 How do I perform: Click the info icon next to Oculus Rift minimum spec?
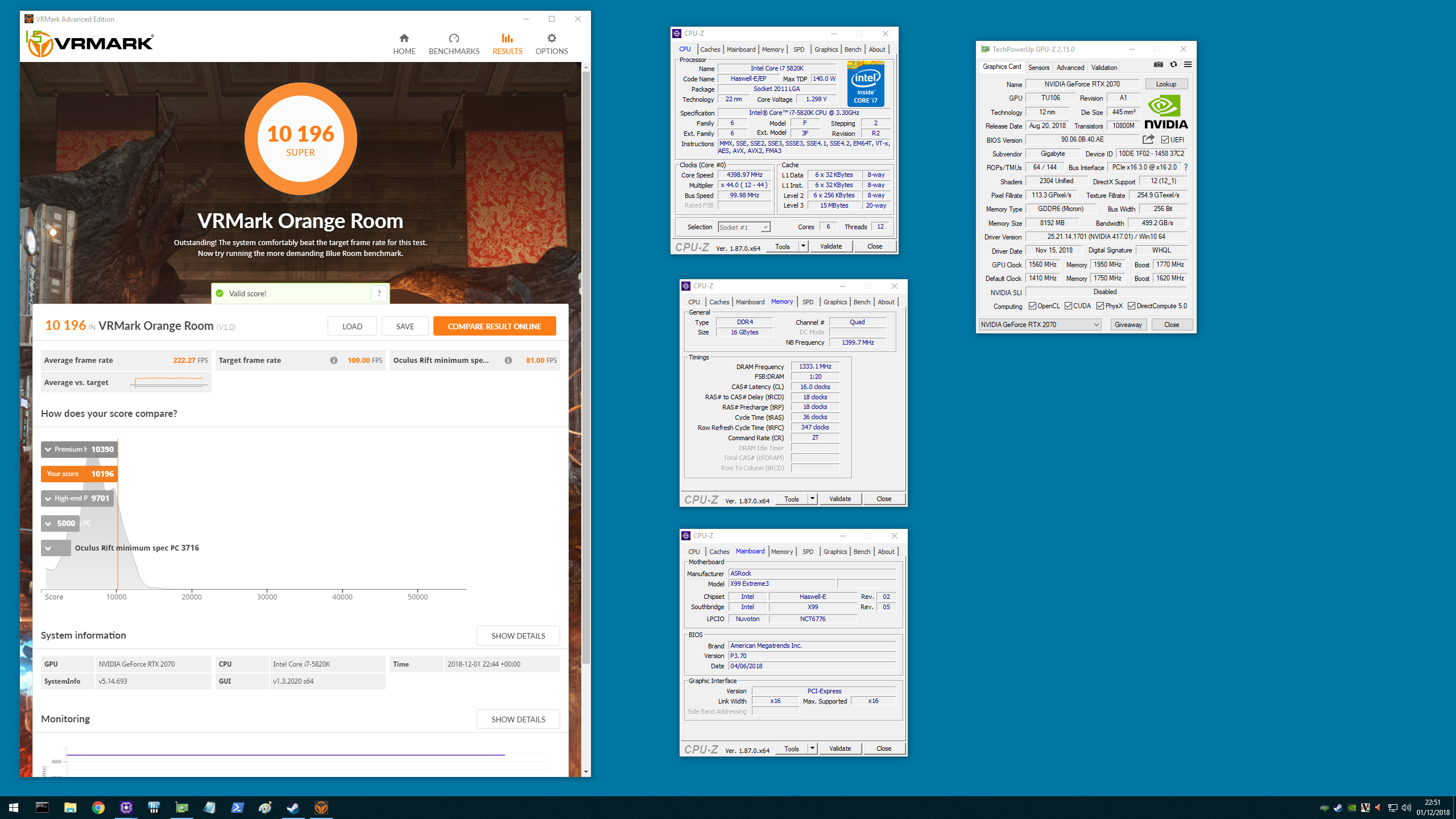(x=508, y=360)
